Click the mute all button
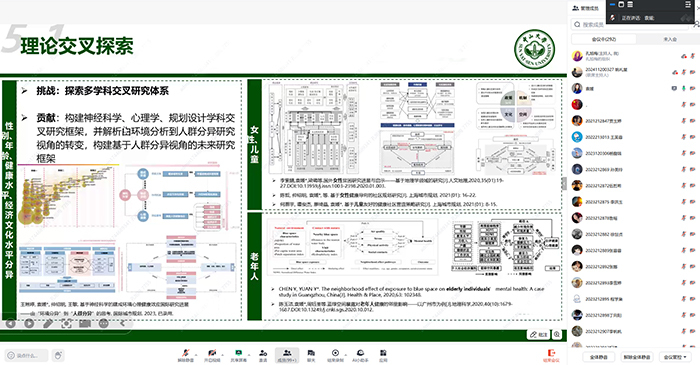Viewport: 700px width, 365px height. click(598, 357)
